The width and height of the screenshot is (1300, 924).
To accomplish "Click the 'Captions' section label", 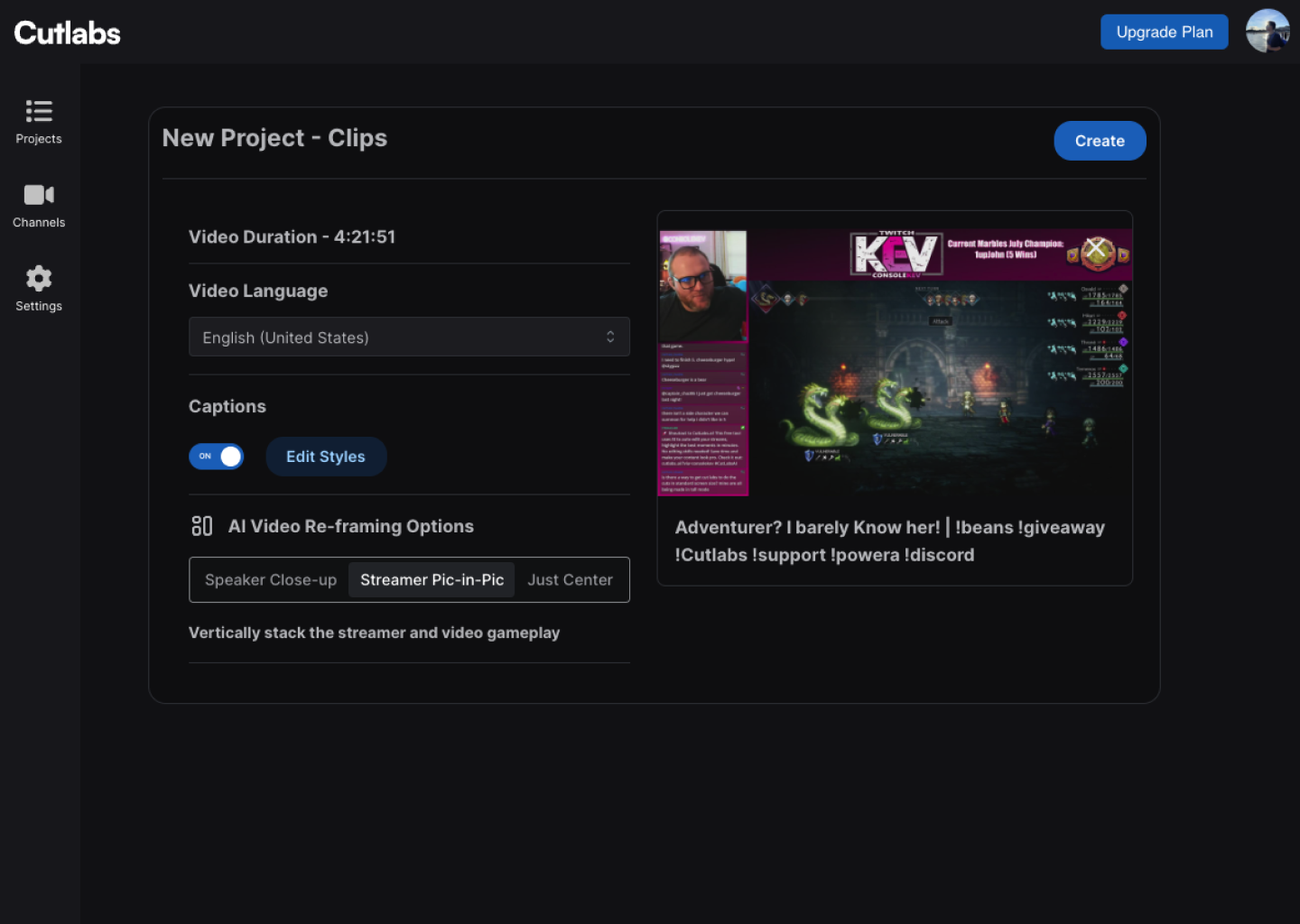I will pyautogui.click(x=227, y=407).
